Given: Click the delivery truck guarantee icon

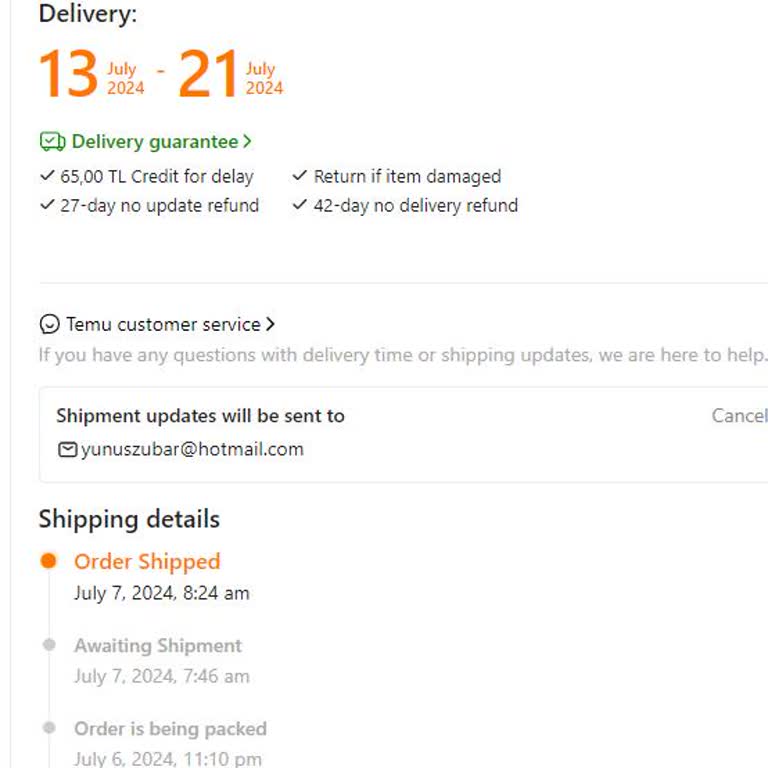Looking at the screenshot, I should [52, 142].
